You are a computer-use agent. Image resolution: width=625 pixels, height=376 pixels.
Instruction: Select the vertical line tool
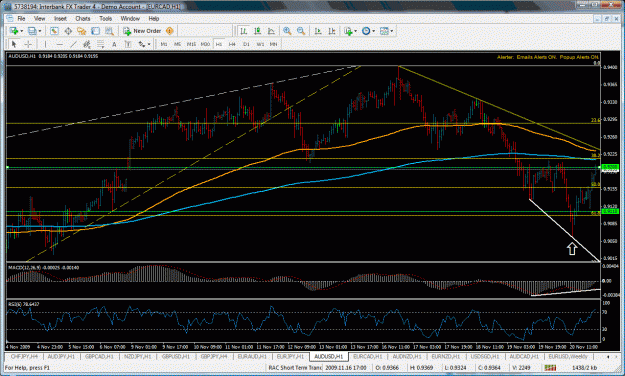[45, 44]
